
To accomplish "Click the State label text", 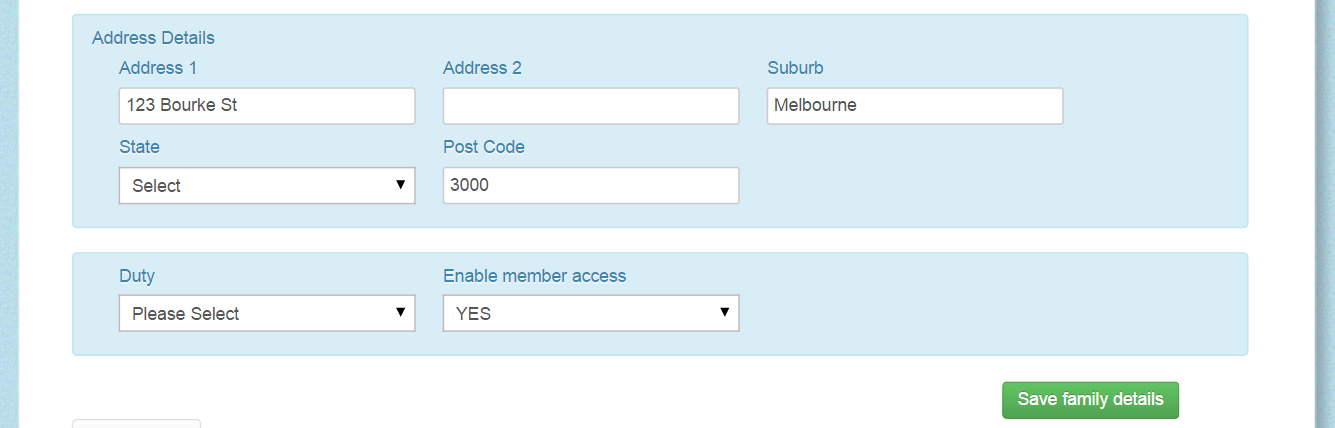I will (139, 147).
